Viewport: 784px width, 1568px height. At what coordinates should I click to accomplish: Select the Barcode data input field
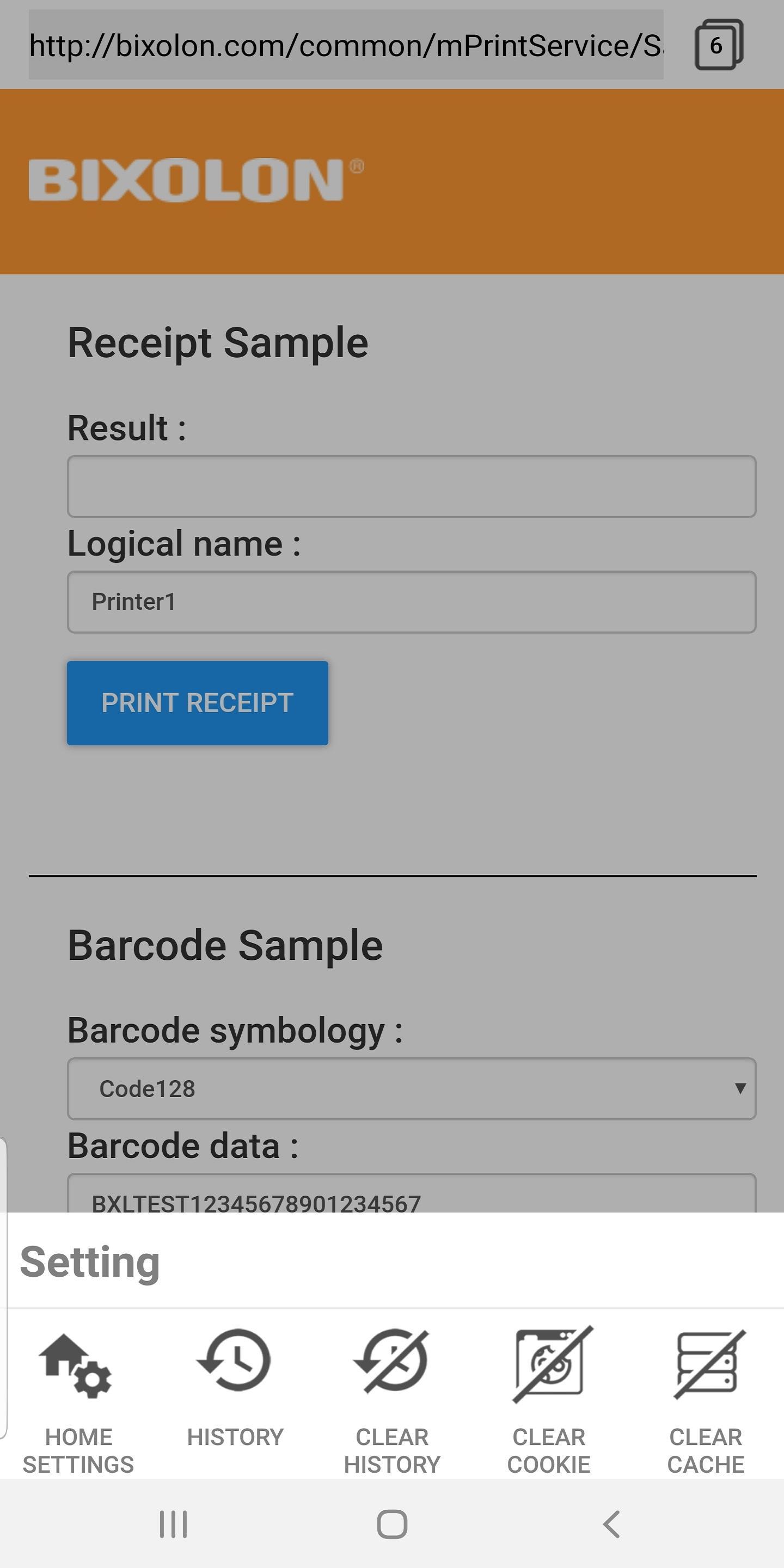(412, 1197)
